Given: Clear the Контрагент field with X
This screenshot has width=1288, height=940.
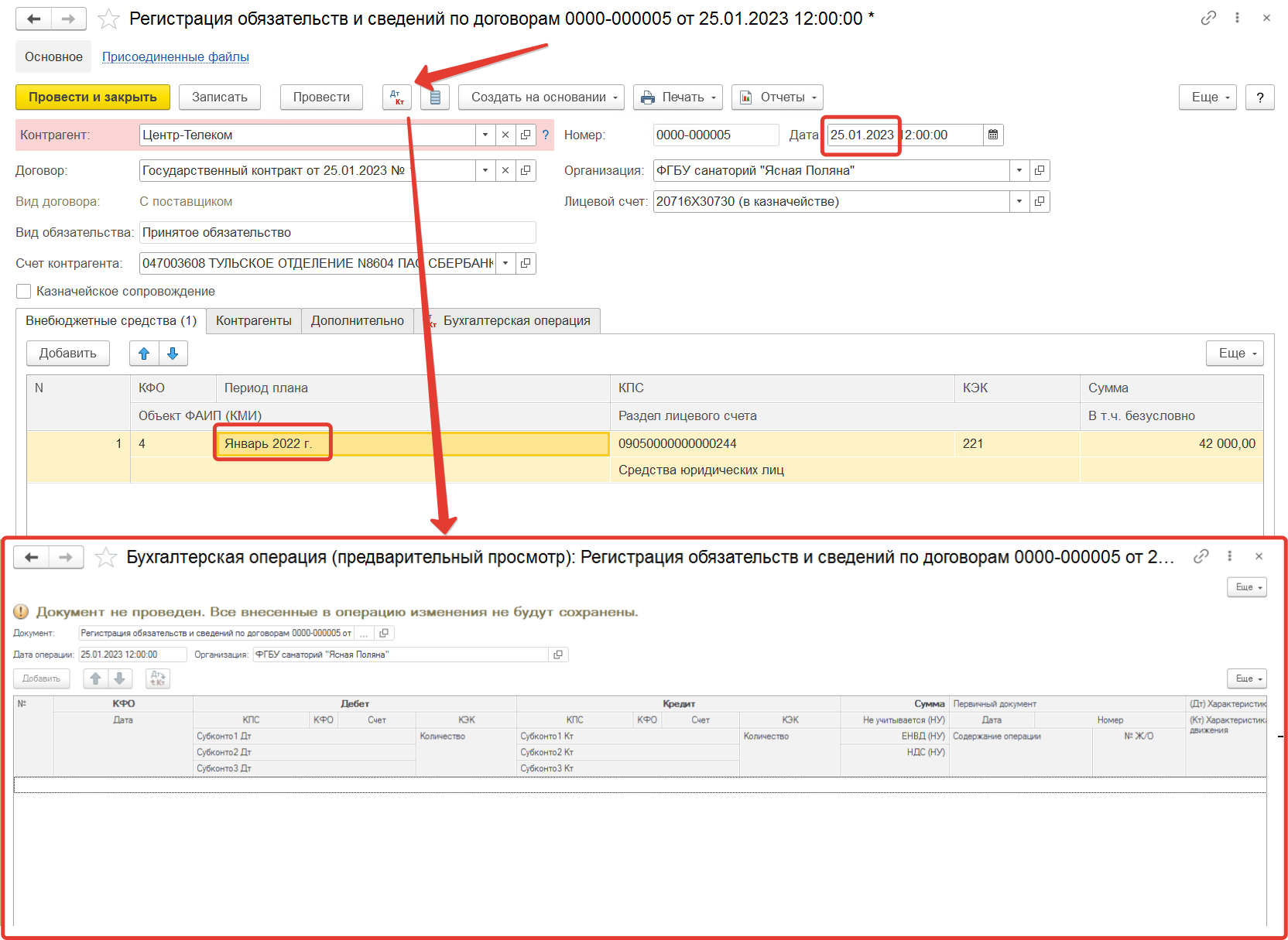Looking at the screenshot, I should point(505,135).
